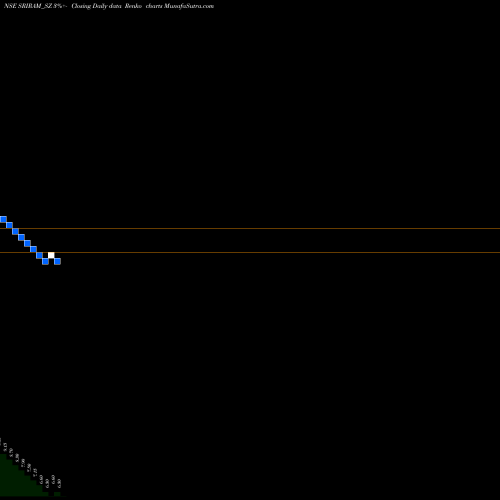Image resolution: width=500 pixels, height=500 pixels.
Task: Click the upper orange horizontal level line
Action: [250, 228]
